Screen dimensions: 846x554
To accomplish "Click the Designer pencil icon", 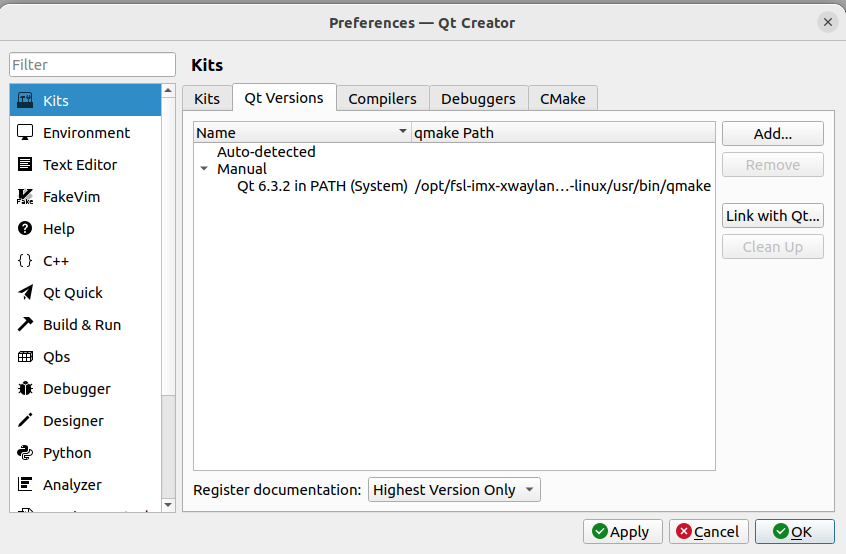I will click(x=25, y=420).
